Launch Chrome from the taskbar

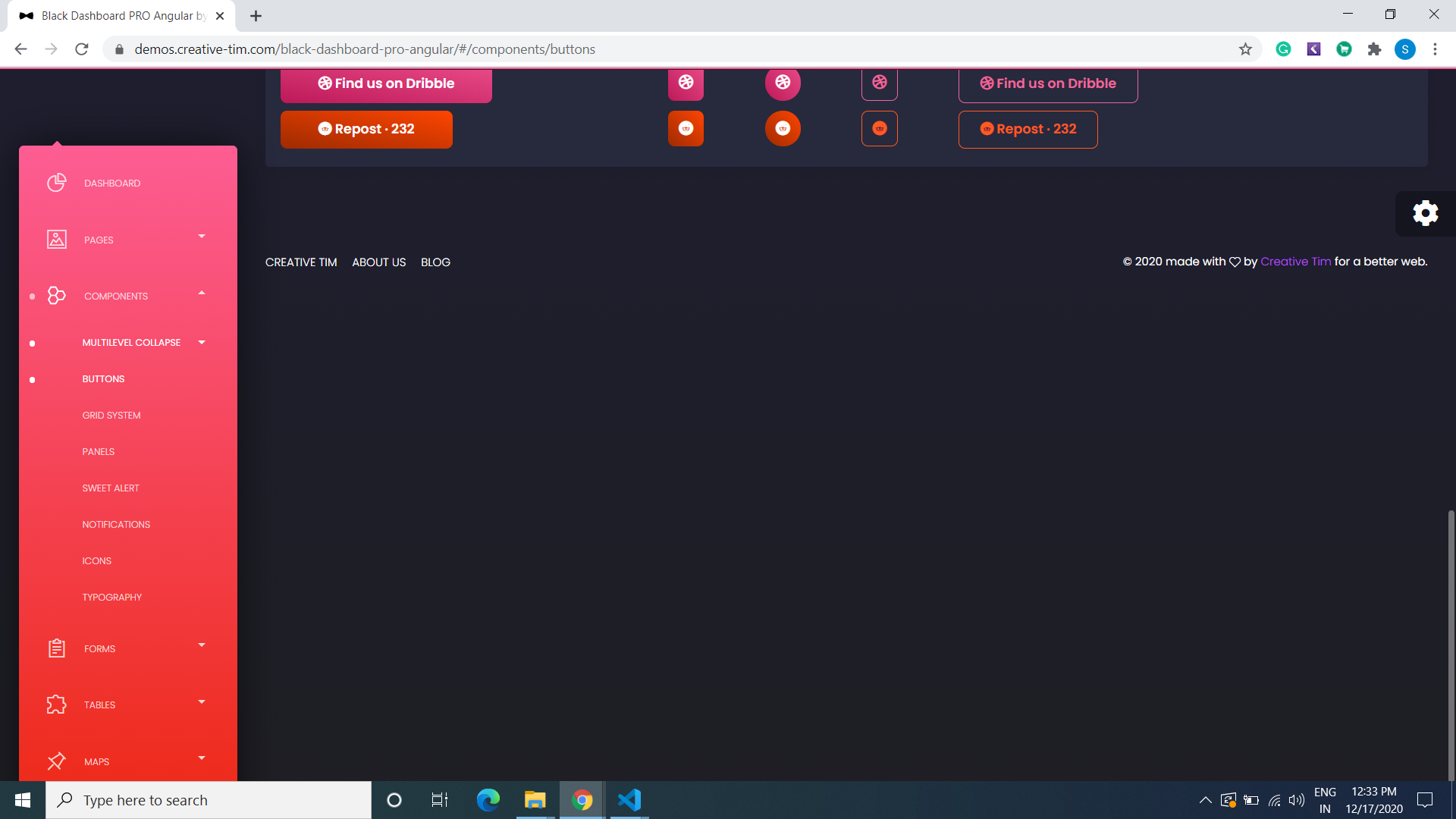point(582,799)
